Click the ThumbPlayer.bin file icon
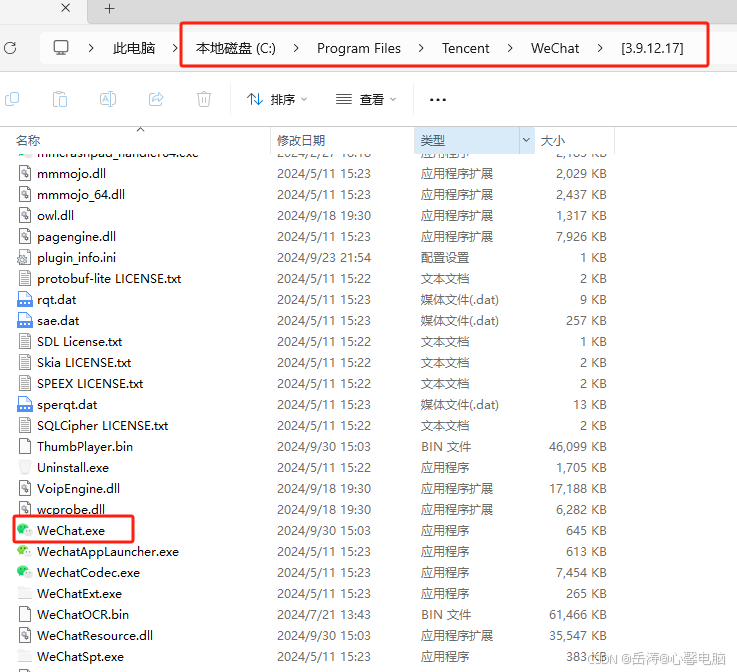This screenshot has height=672, width=737. (25, 446)
